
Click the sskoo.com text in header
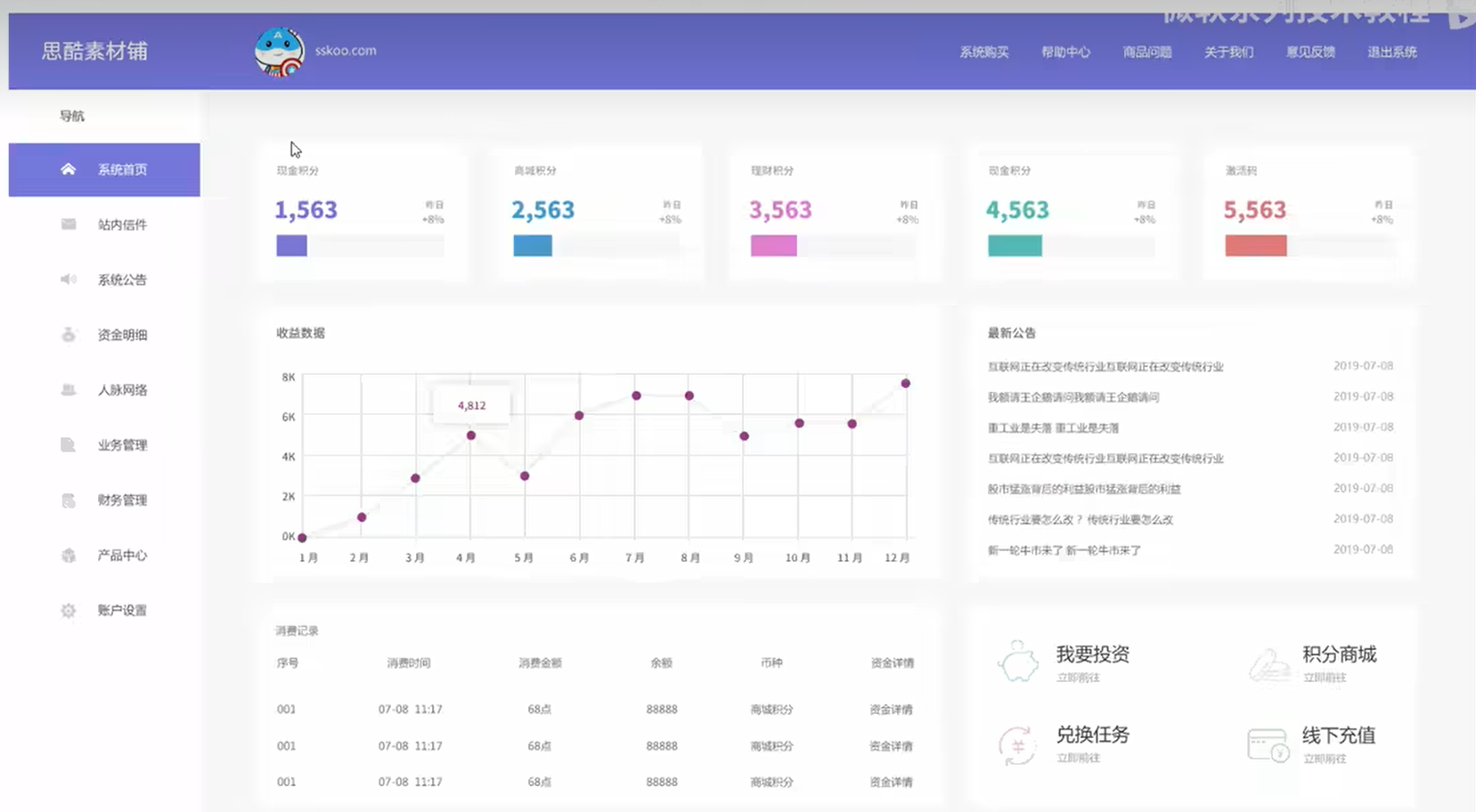click(346, 51)
